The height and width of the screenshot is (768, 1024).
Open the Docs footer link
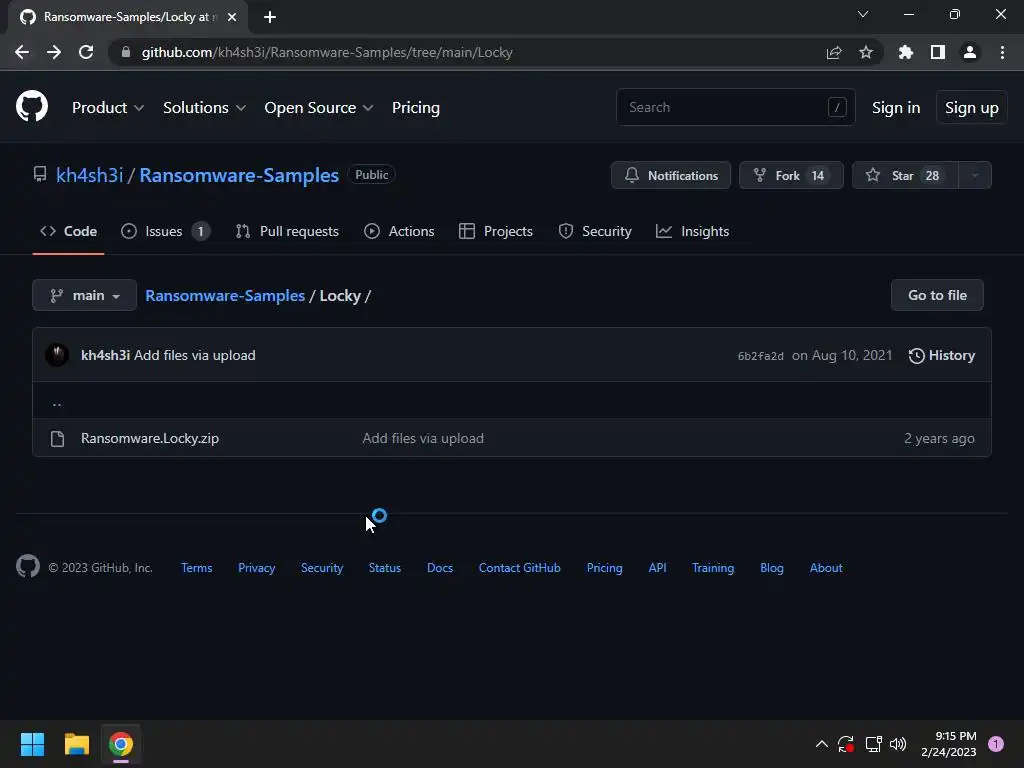[440, 568]
